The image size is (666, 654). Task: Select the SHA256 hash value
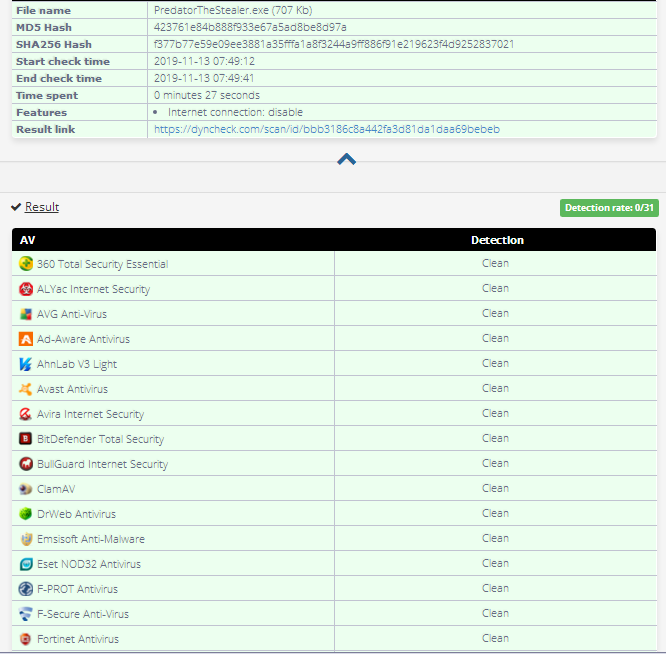click(334, 44)
